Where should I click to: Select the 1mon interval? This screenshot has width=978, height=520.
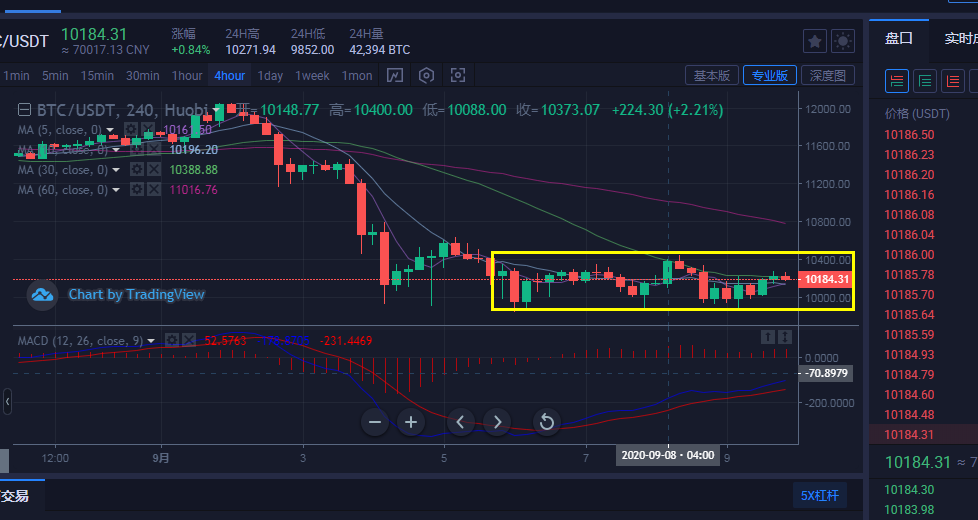(357, 75)
